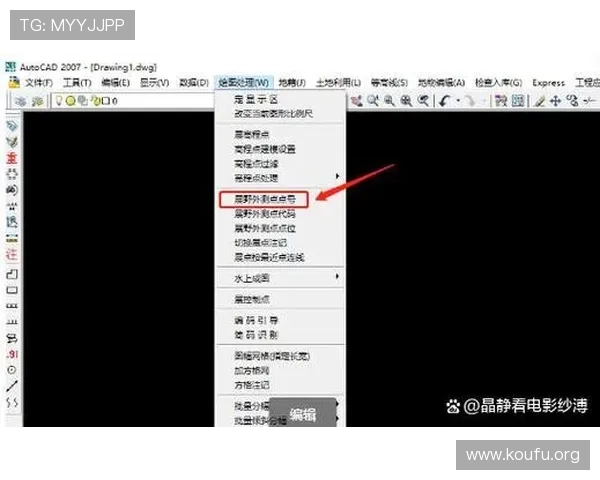Screen dimensions: 600x480
Task: Select 展野外测点代码 menu entry
Action: pyautogui.click(x=281, y=214)
